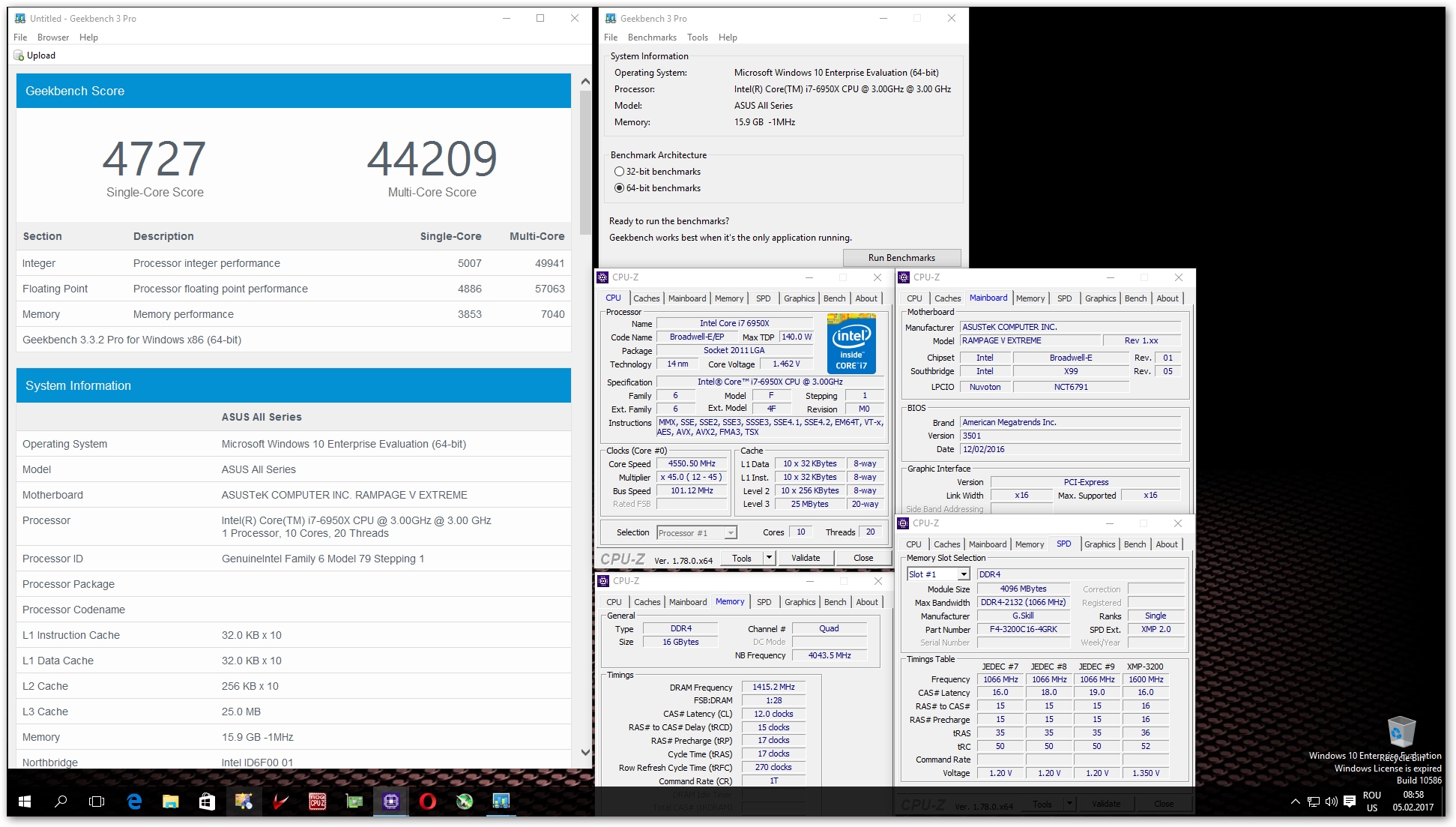
Task: Launch Microsoft Edge from the taskbar
Action: pyautogui.click(x=134, y=802)
